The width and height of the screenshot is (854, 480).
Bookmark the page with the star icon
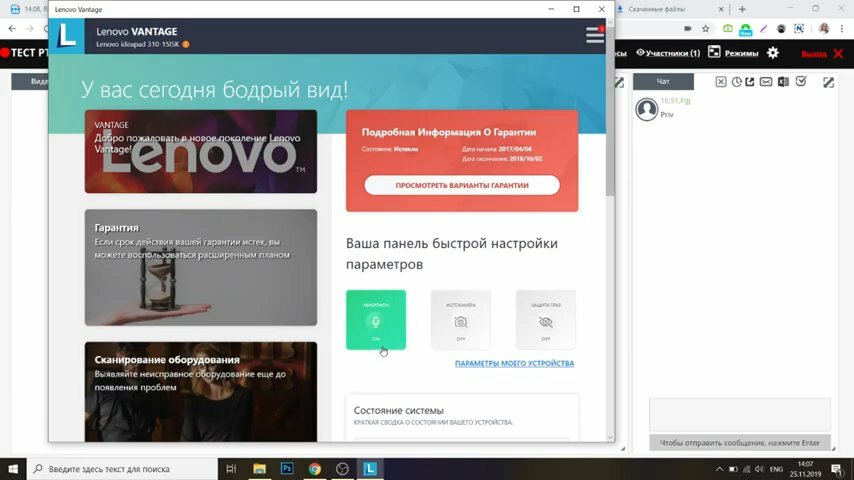pos(705,29)
